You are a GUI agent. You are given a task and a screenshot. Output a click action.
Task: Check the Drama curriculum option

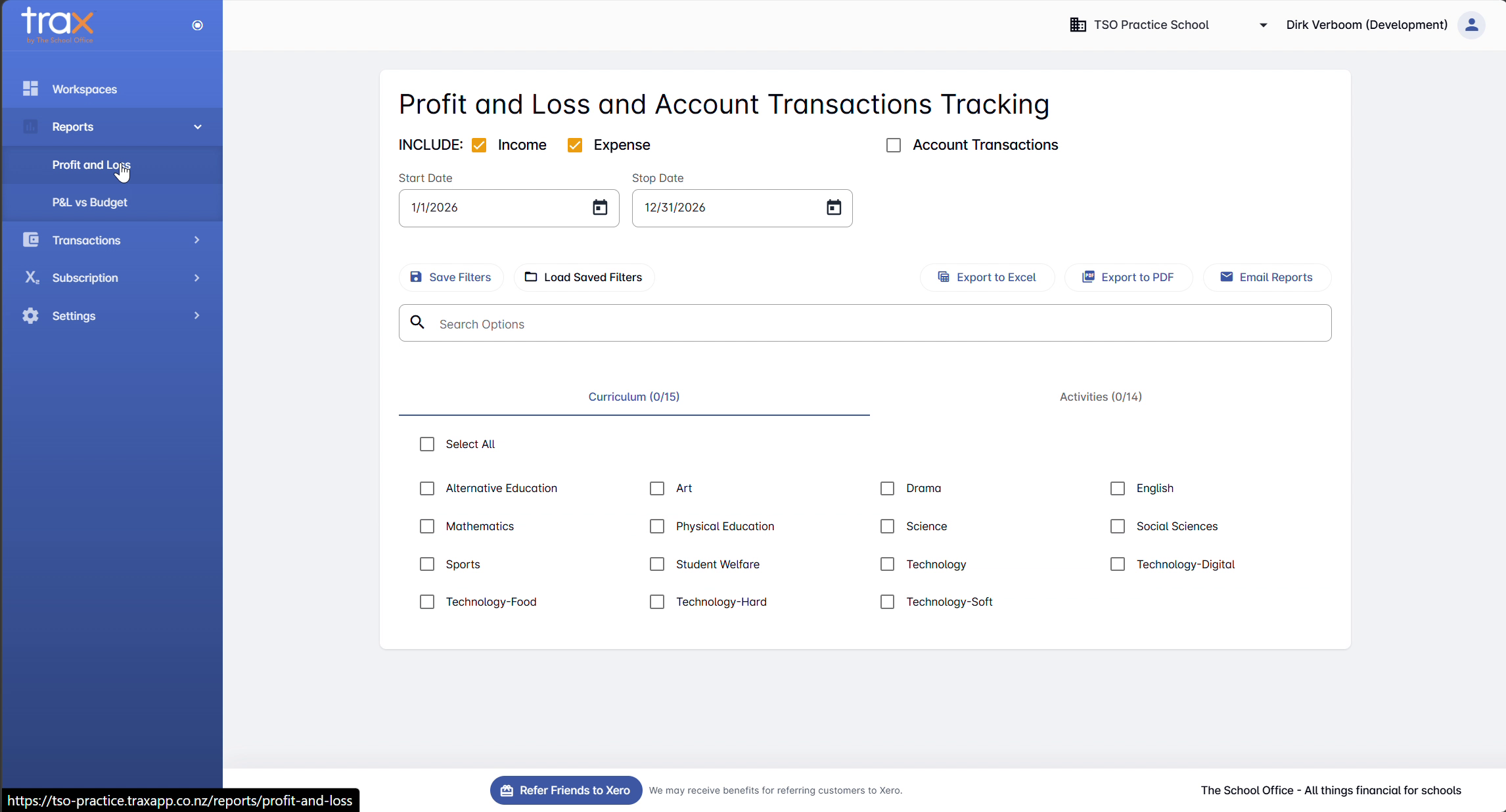(888, 488)
